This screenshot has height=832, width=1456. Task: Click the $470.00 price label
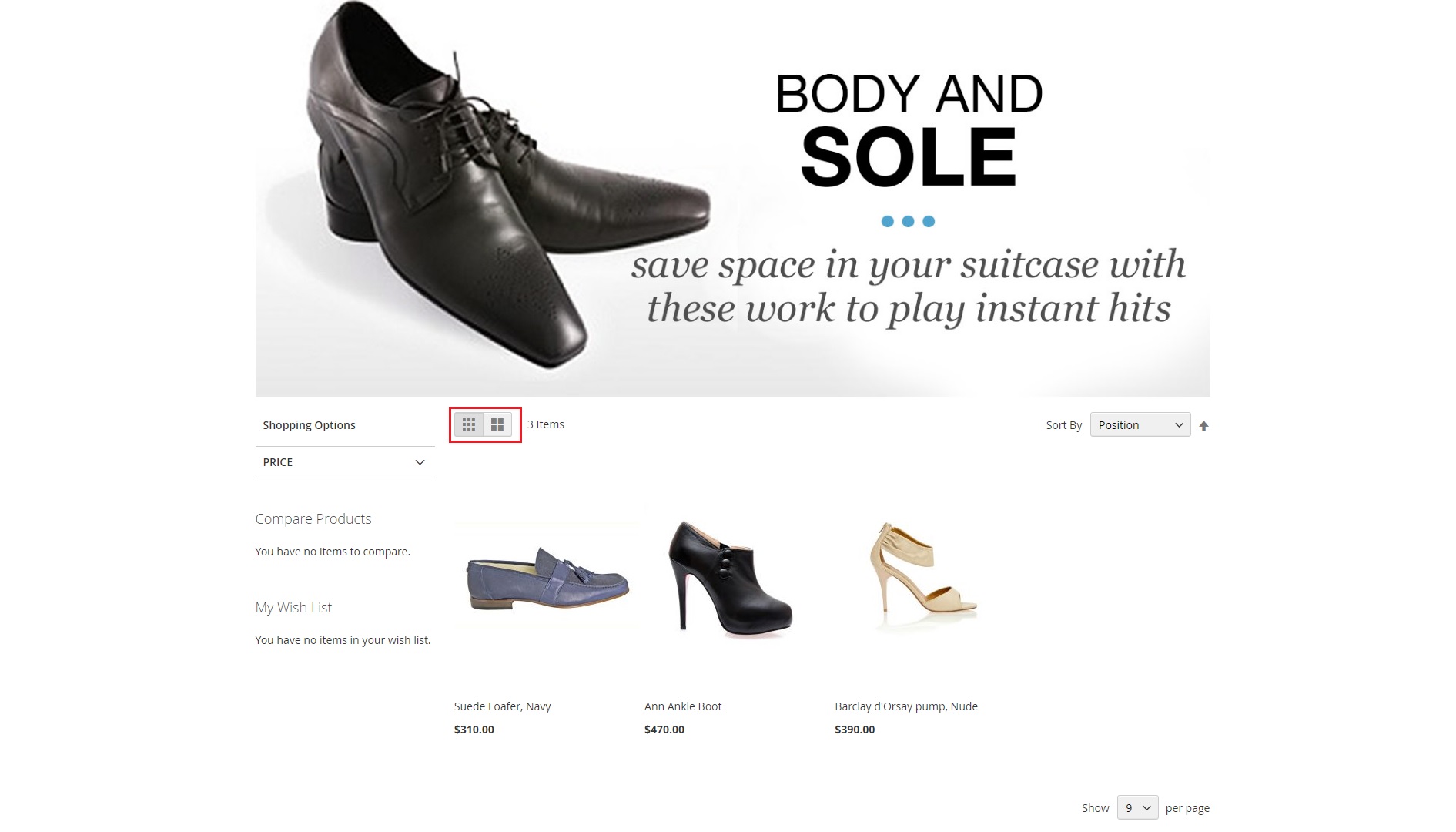[x=664, y=730]
